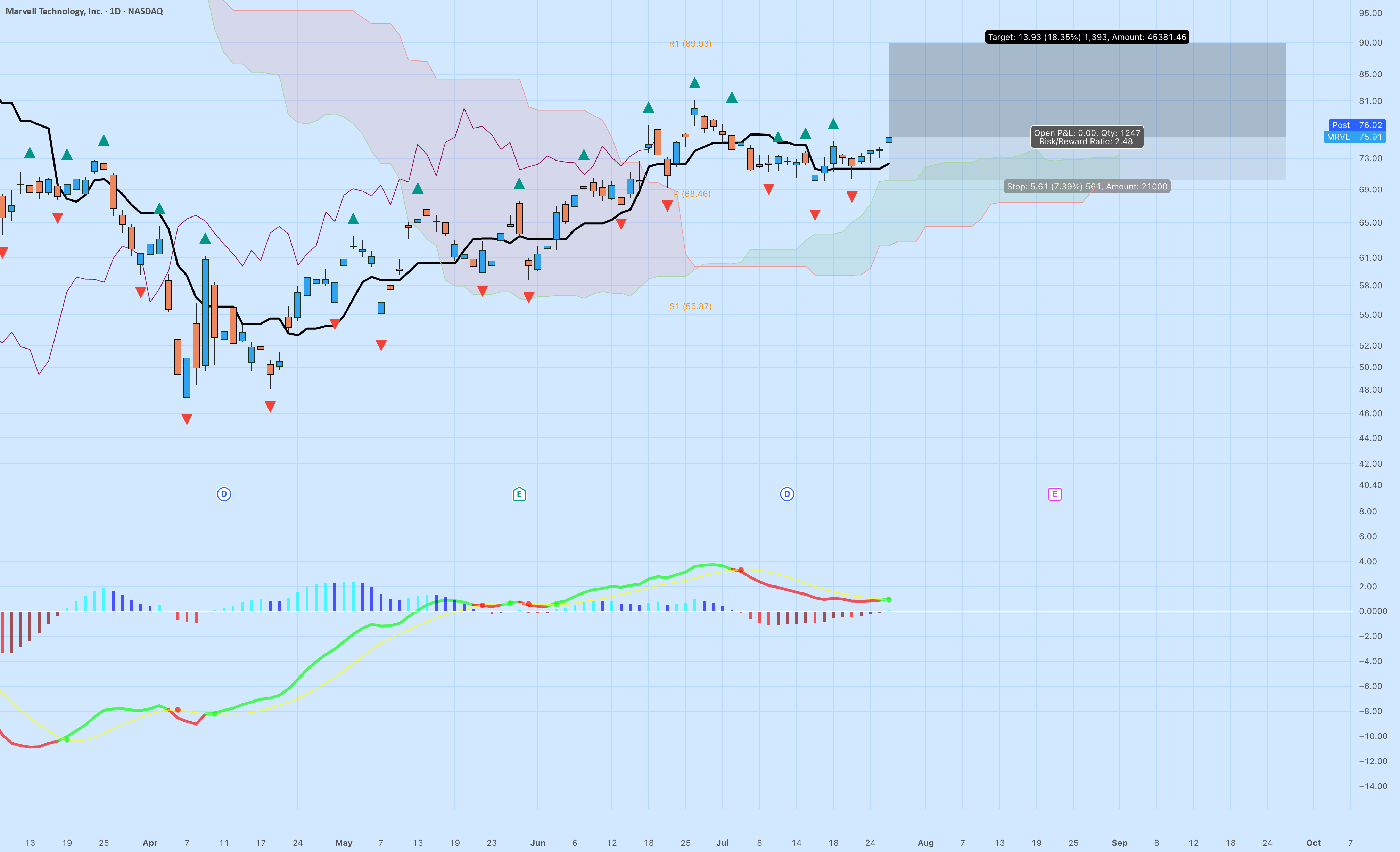Click the MRVL 75.91 price tag
This screenshot has width=1400, height=852.
click(1354, 137)
